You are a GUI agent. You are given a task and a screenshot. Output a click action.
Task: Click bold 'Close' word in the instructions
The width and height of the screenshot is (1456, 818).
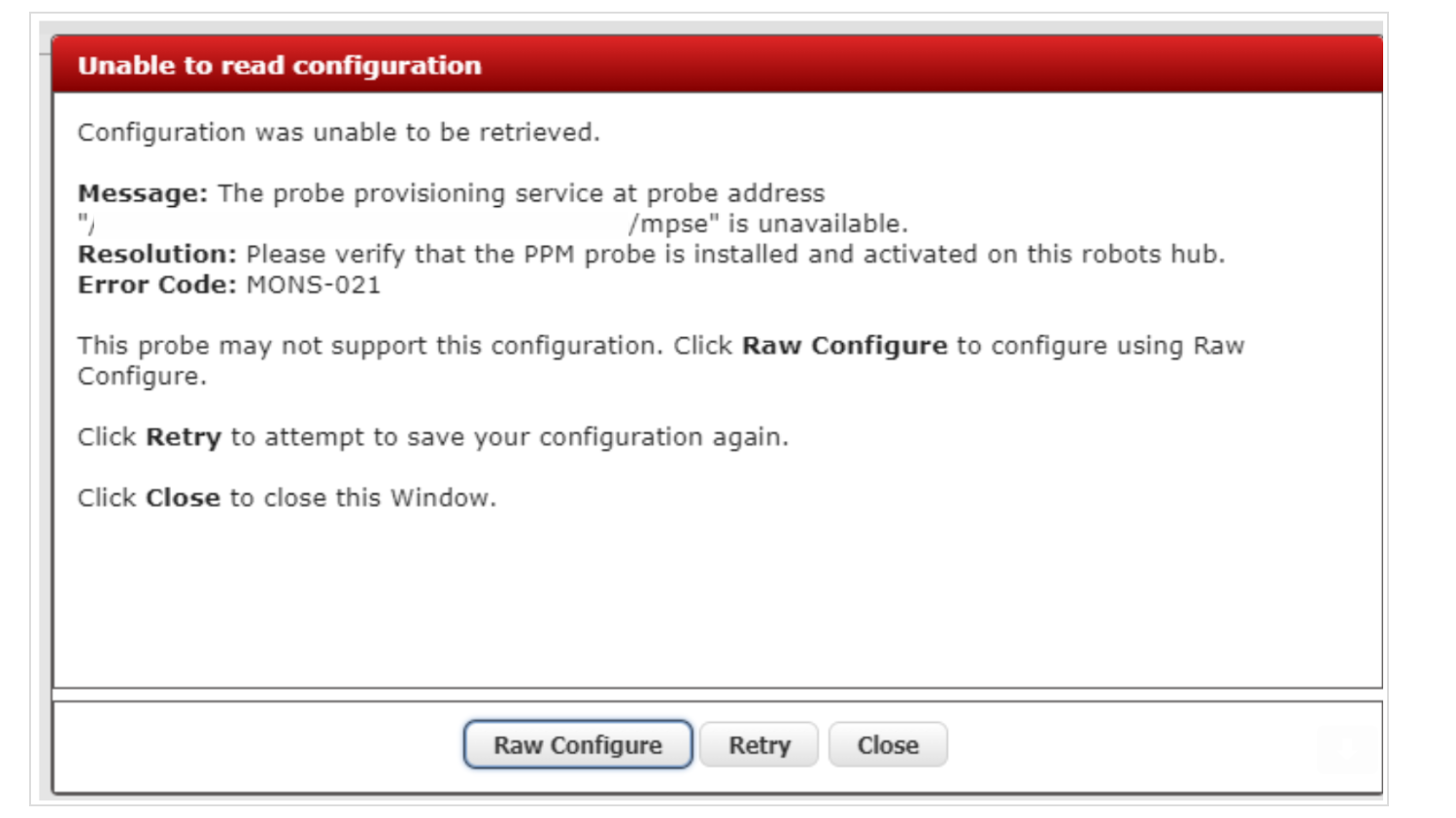(x=183, y=498)
